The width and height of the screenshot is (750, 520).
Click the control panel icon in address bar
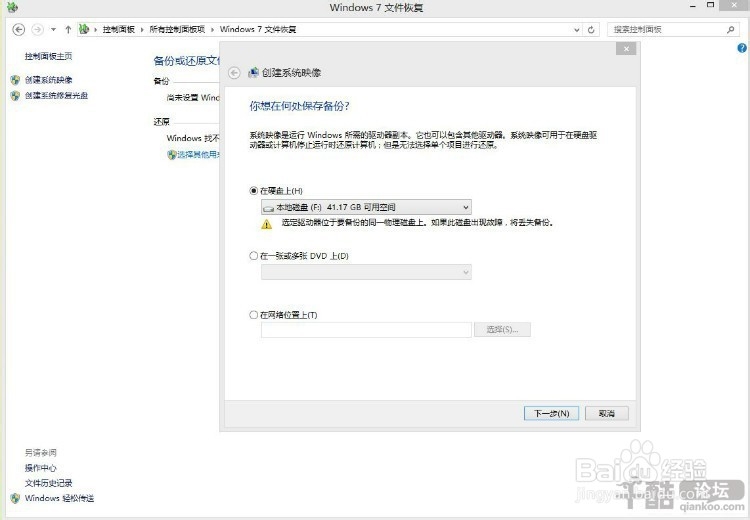pyautogui.click(x=84, y=29)
